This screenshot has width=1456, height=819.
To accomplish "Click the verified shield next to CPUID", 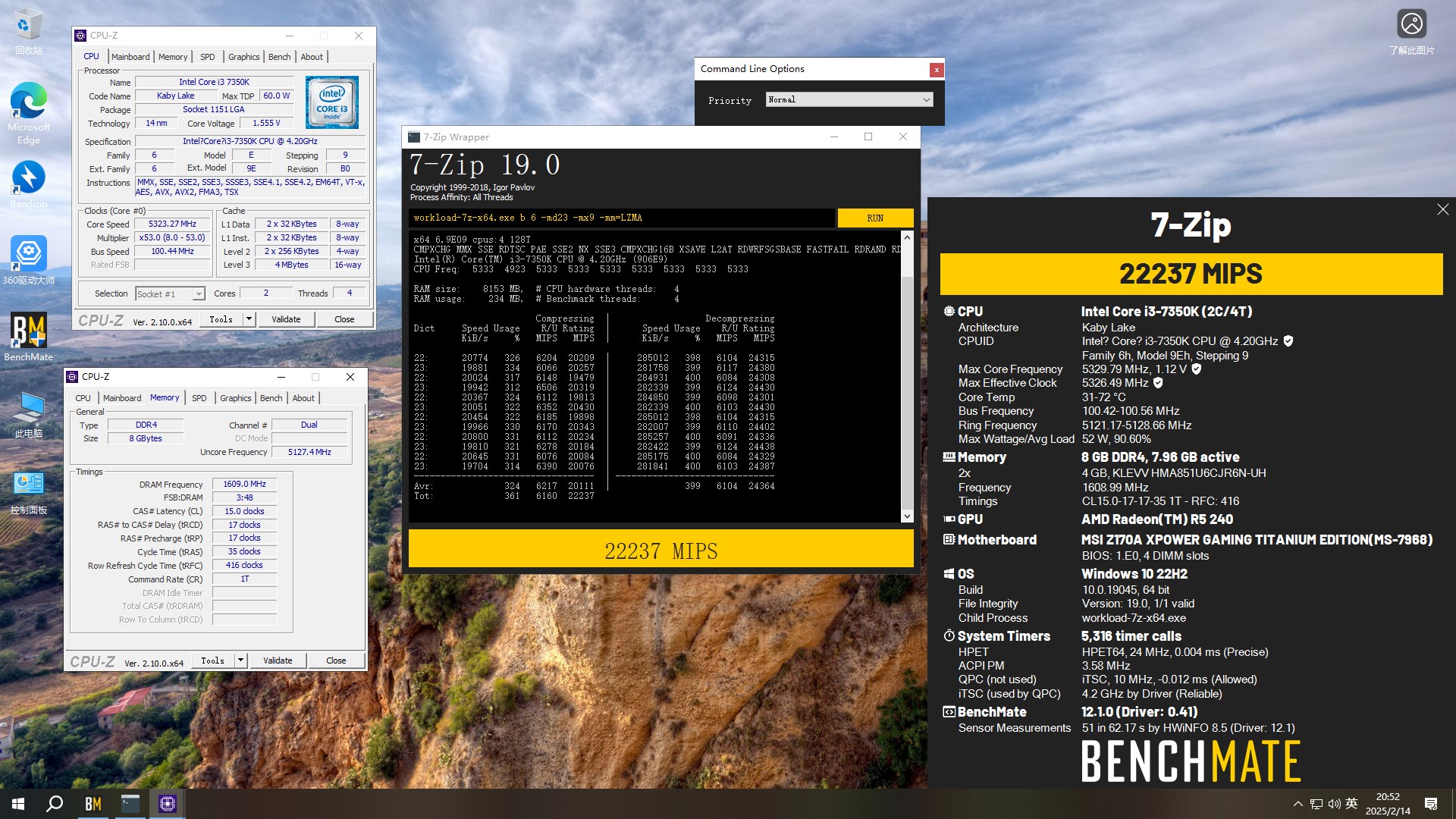I will click(x=1288, y=341).
